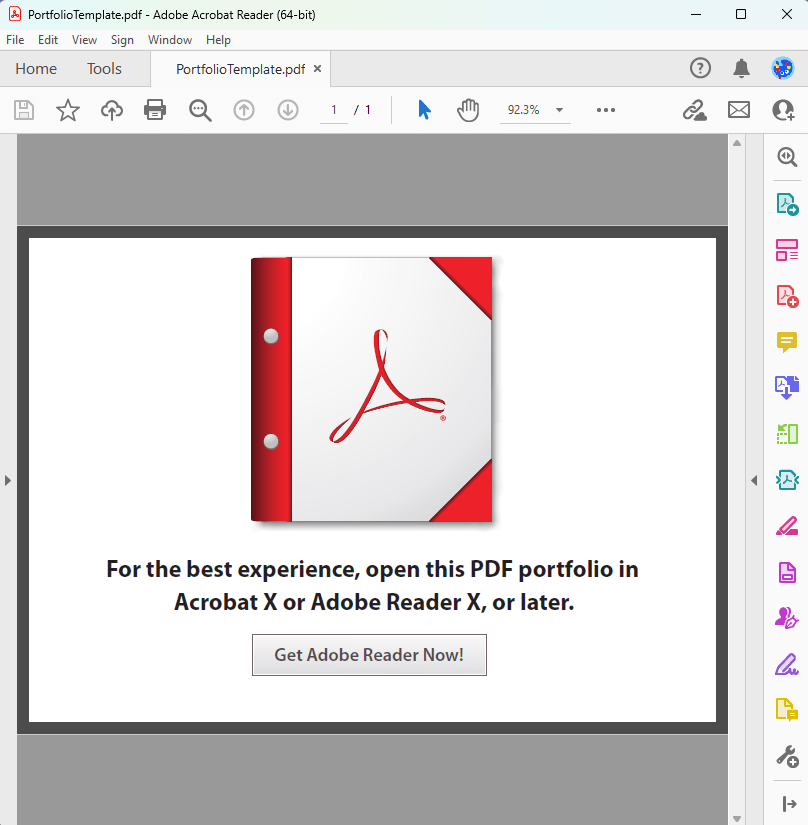Viewport: 808px width, 825px height.
Task: Click the Get Adobe Reader Now button
Action: click(x=369, y=655)
